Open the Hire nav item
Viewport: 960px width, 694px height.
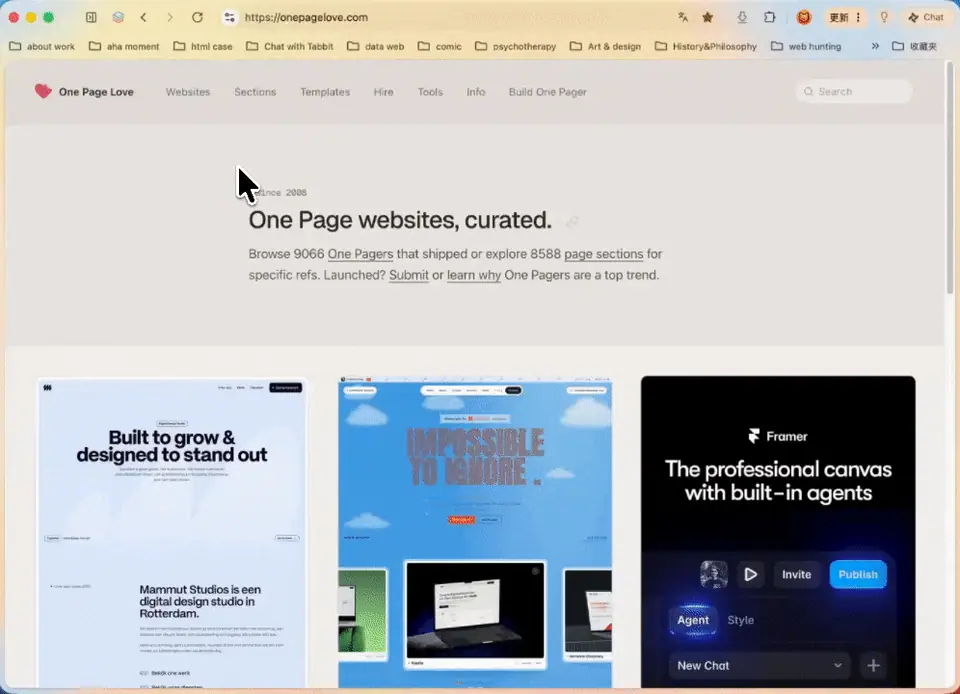point(383,92)
